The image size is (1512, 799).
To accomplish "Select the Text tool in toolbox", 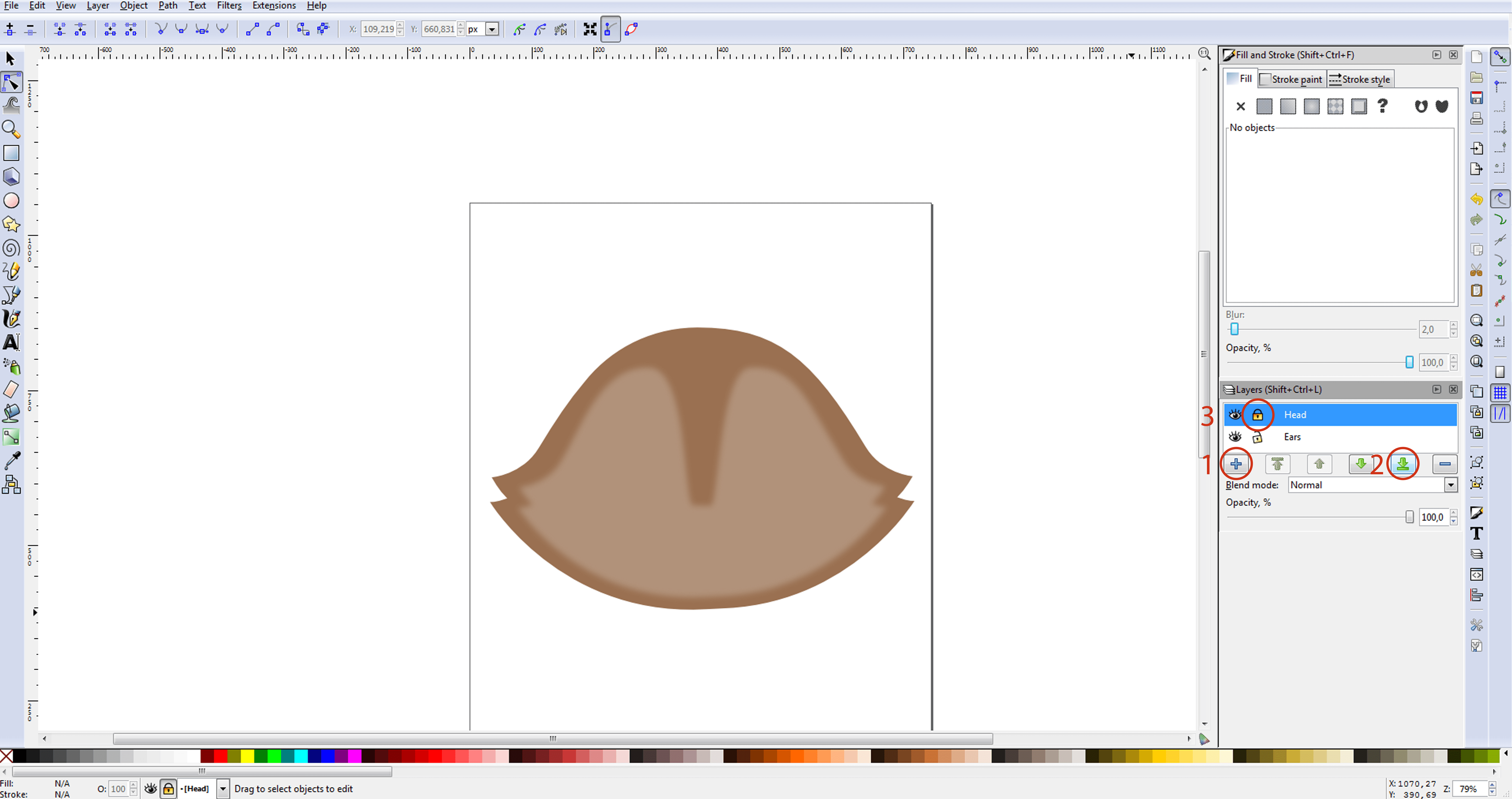I will point(11,343).
